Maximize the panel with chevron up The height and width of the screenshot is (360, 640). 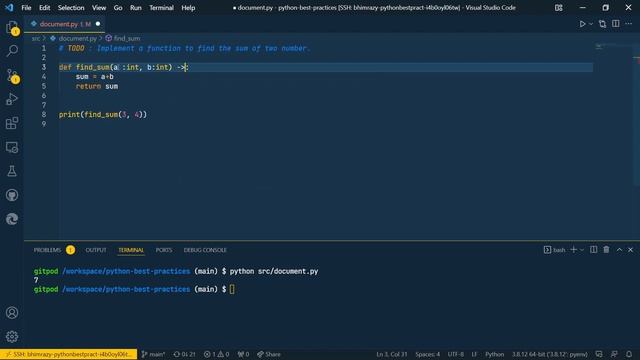click(x=619, y=250)
